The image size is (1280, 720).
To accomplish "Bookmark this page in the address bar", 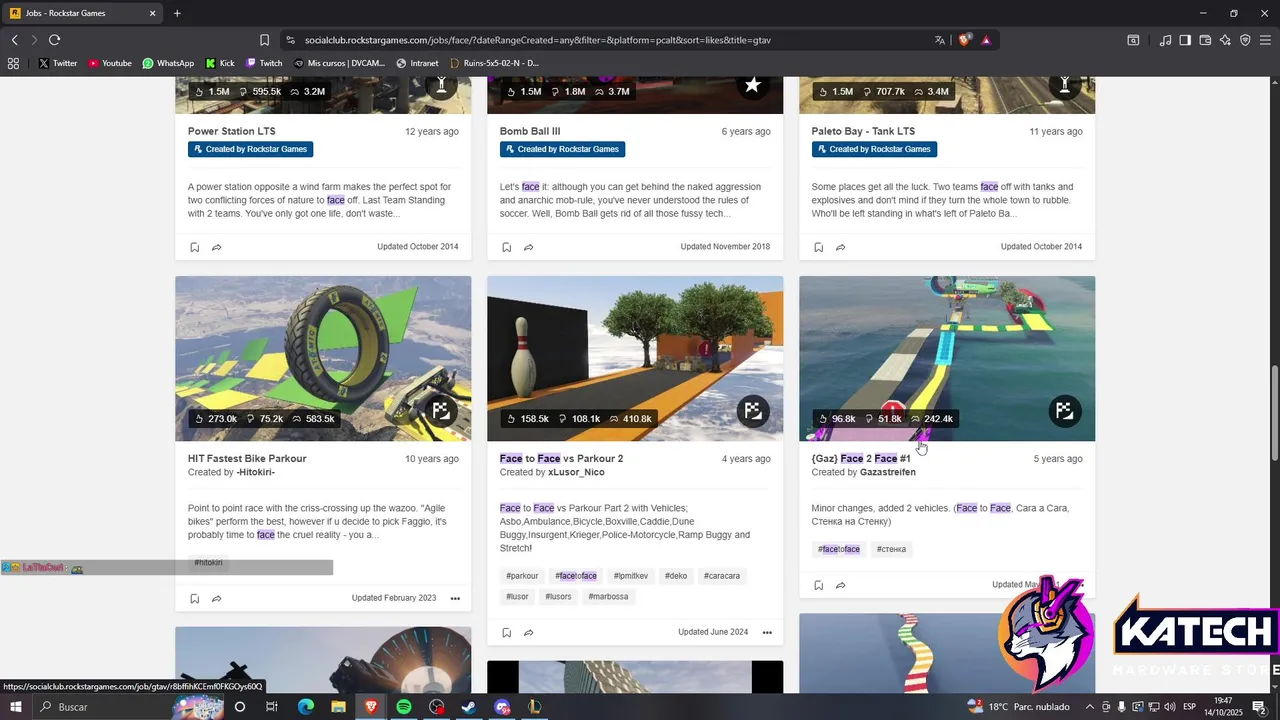I will point(264,40).
